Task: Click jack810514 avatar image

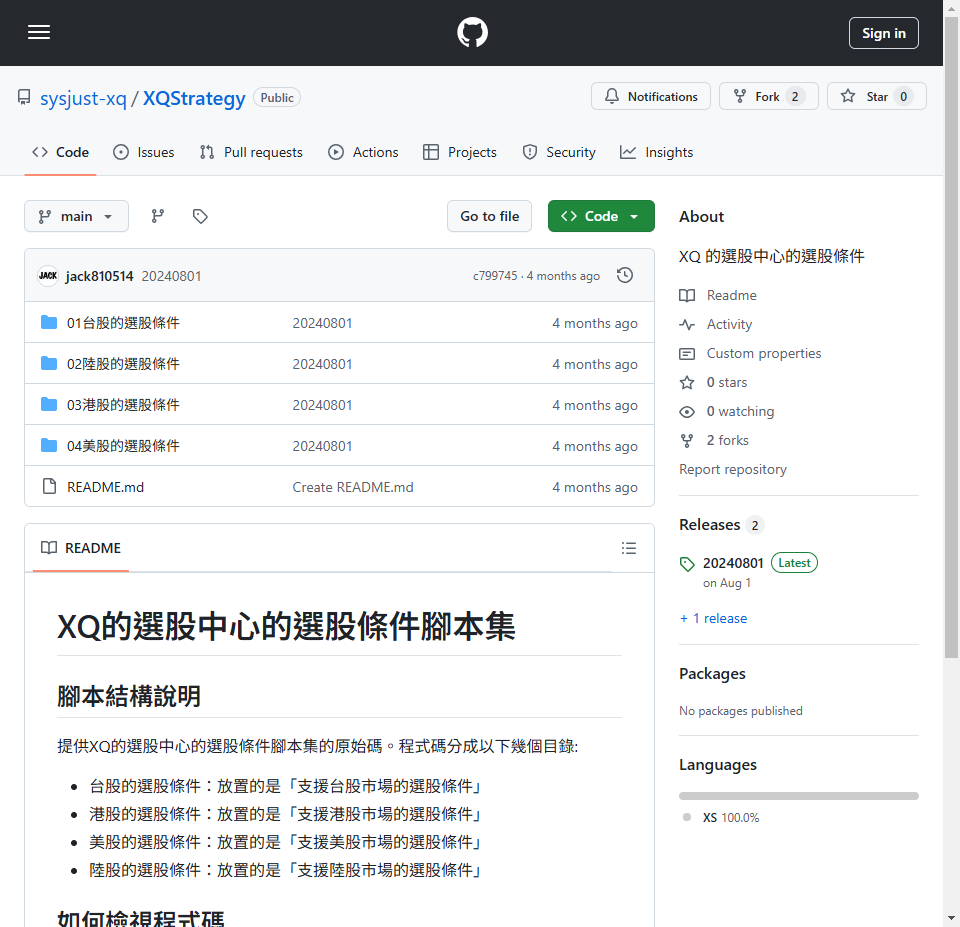Action: pos(48,276)
